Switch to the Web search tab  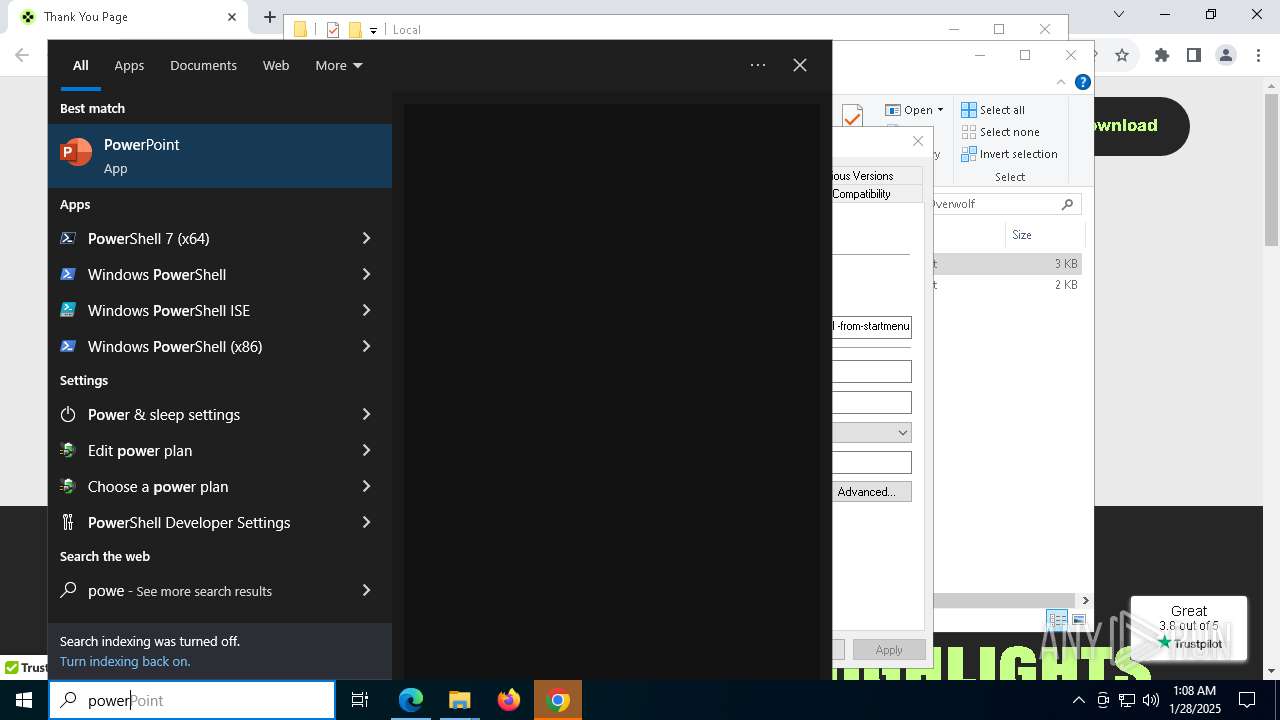tap(276, 65)
